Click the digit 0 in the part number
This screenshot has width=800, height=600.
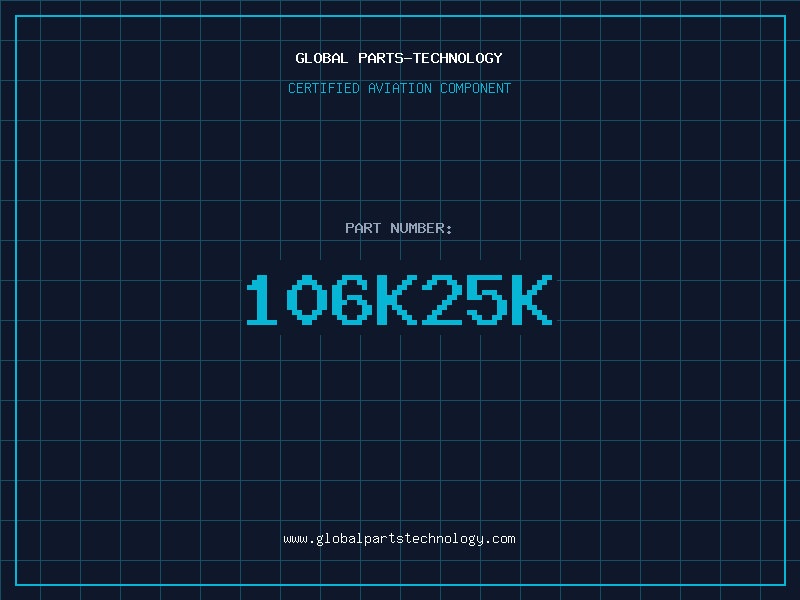(x=307, y=300)
